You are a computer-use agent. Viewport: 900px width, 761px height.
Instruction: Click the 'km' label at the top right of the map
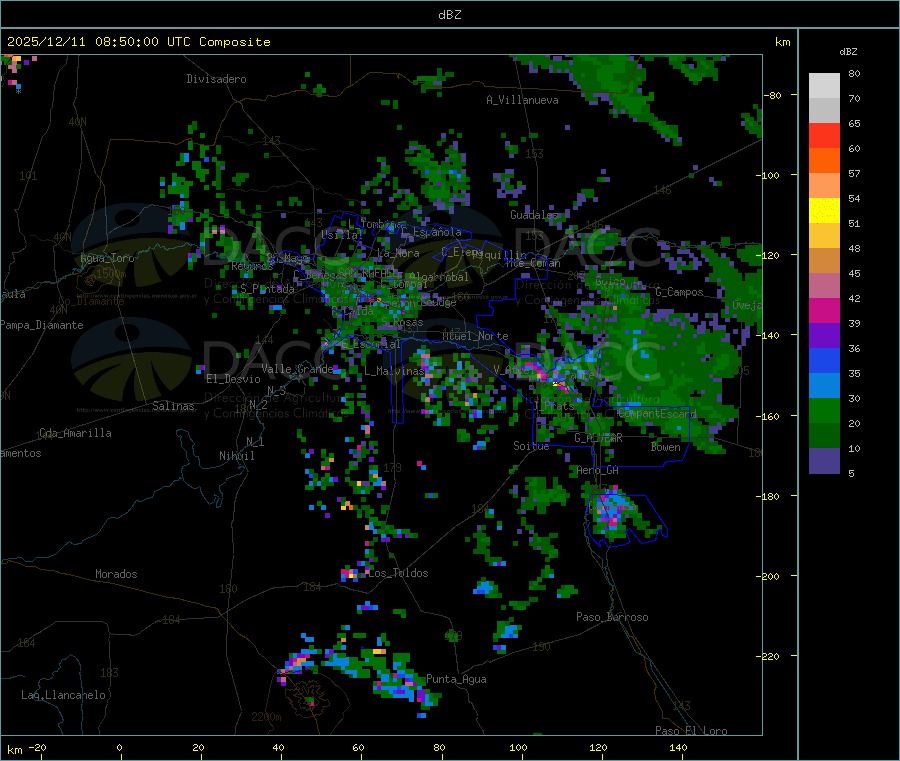pyautogui.click(x=782, y=42)
